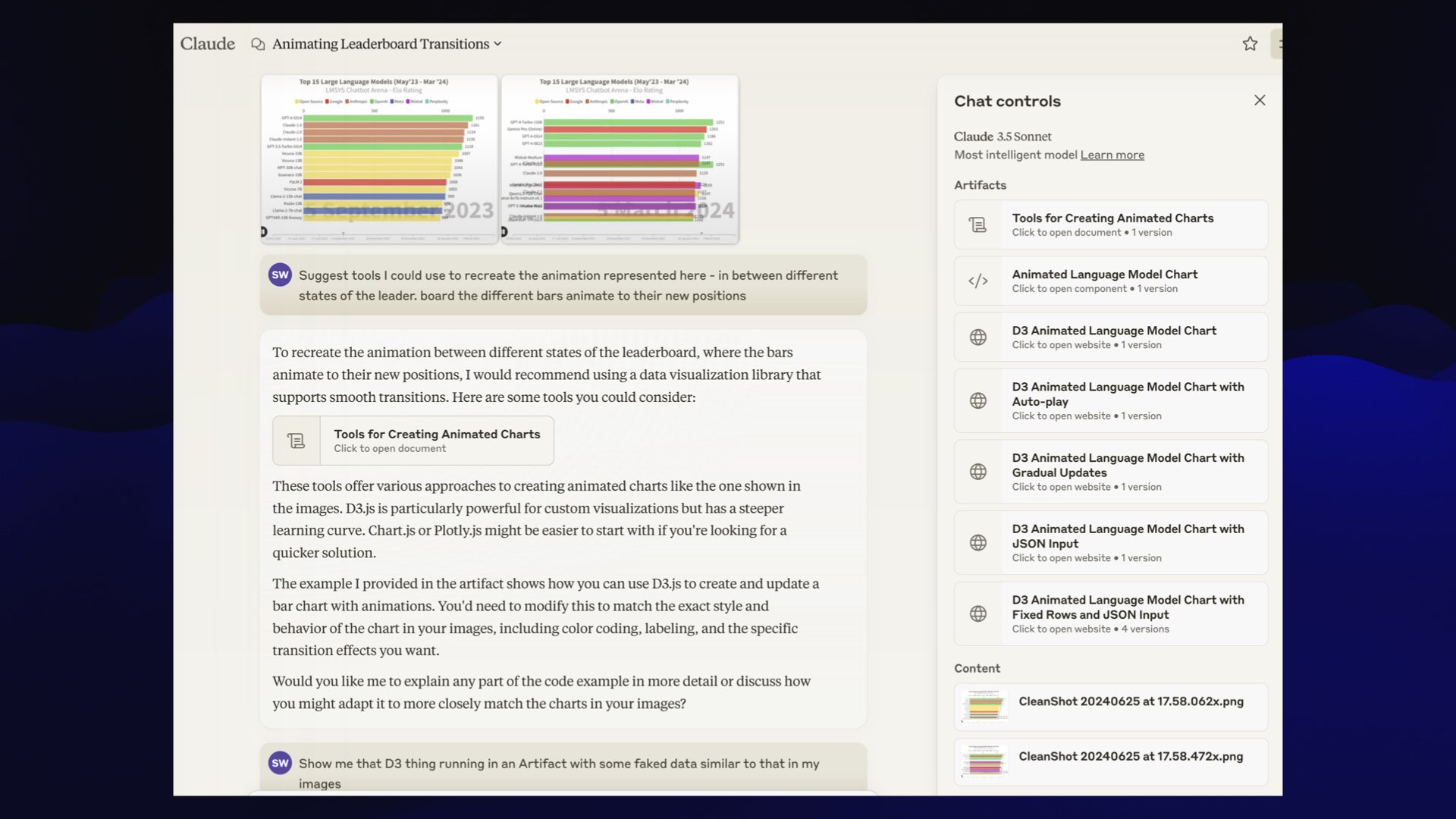
Task: Click the document icon on the in-chat artifact card
Action: point(297,441)
